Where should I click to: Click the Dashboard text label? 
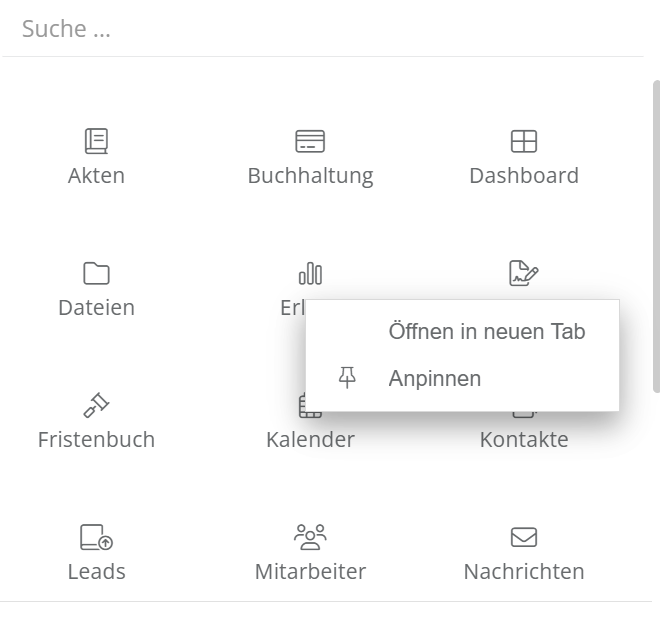point(524,176)
